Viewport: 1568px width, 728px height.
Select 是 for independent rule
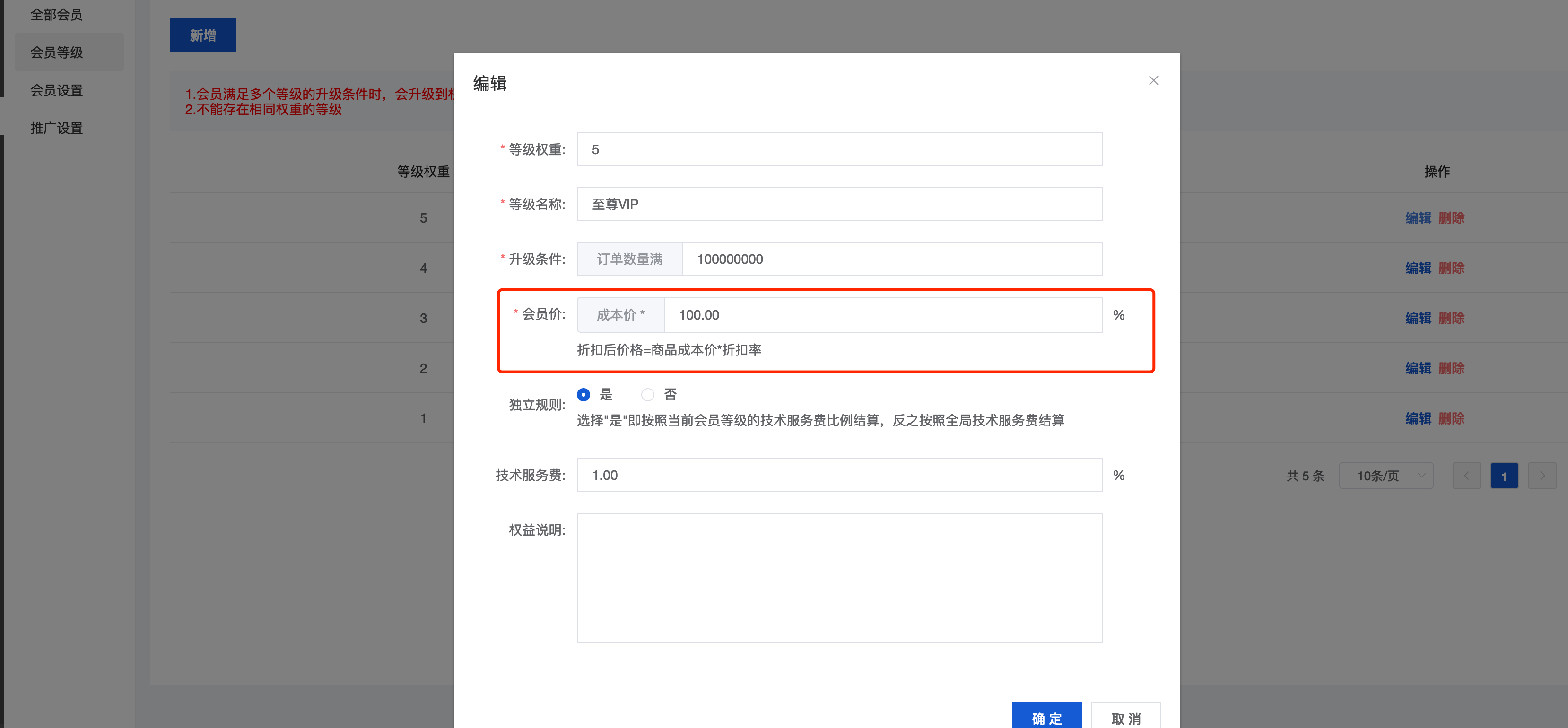click(584, 394)
